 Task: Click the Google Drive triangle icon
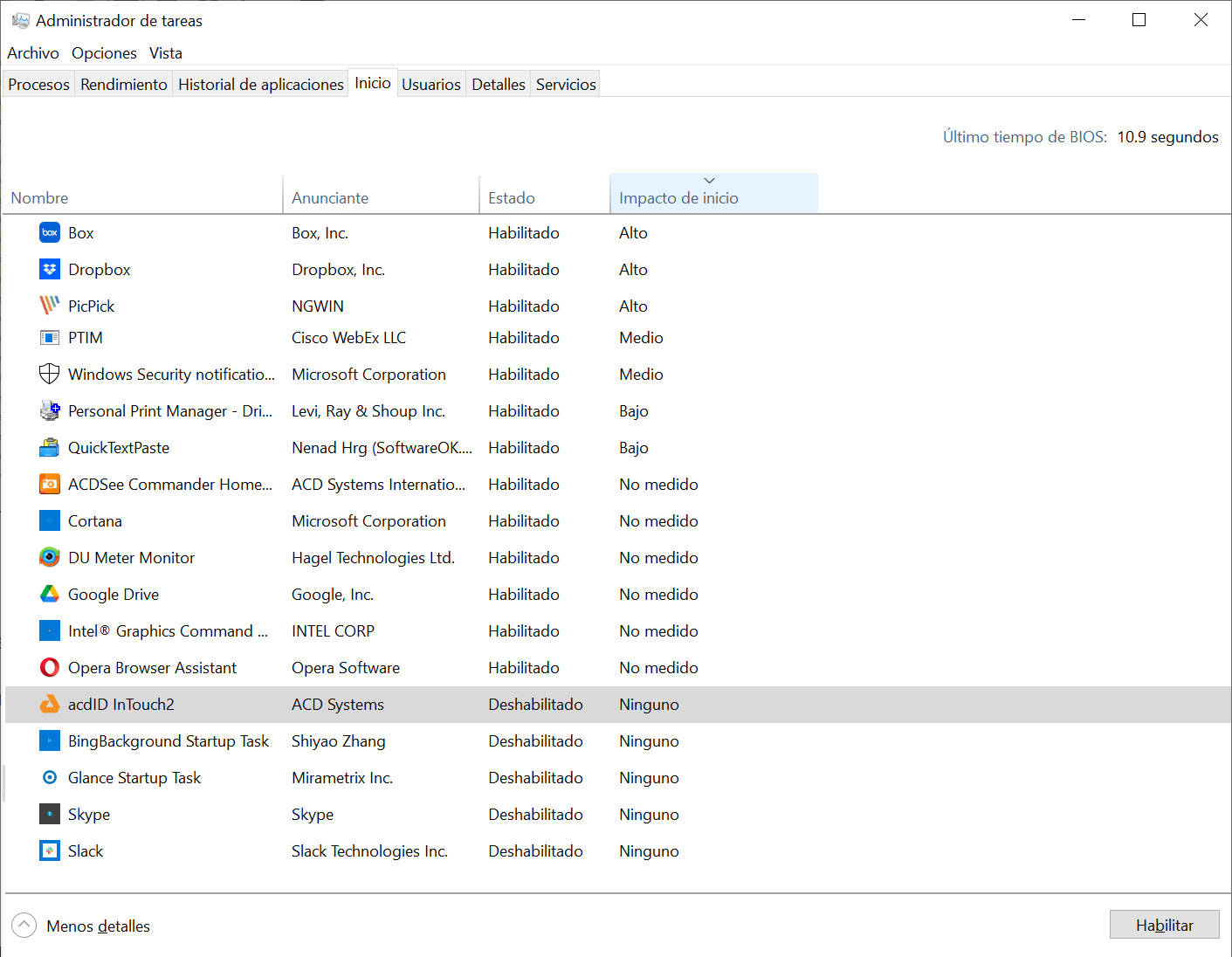(x=50, y=594)
